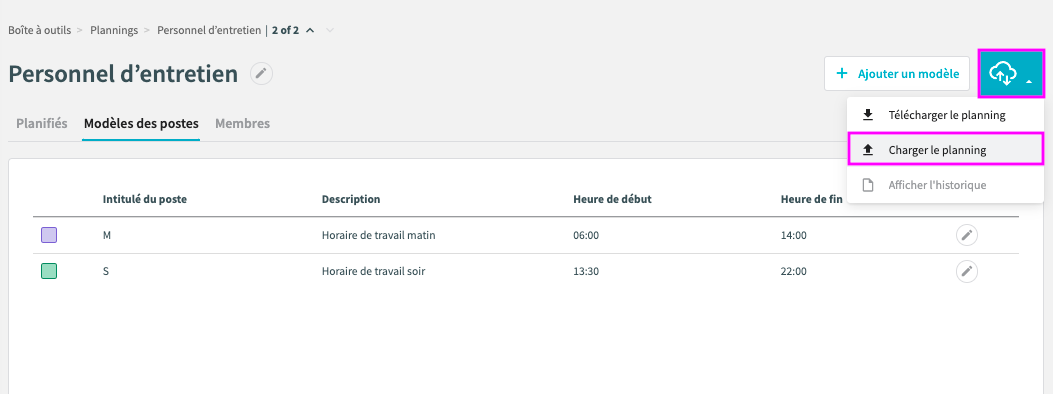
Task: Select Télécharger le planning menu option
Action: 946,115
